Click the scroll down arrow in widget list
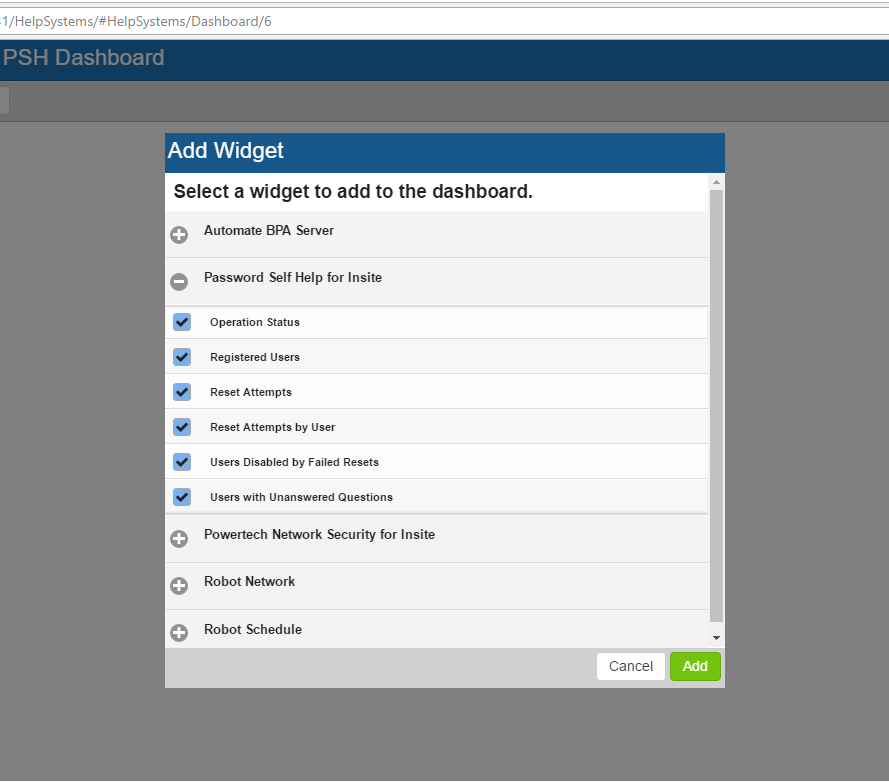Viewport: 889px width, 782px height. coord(717,638)
